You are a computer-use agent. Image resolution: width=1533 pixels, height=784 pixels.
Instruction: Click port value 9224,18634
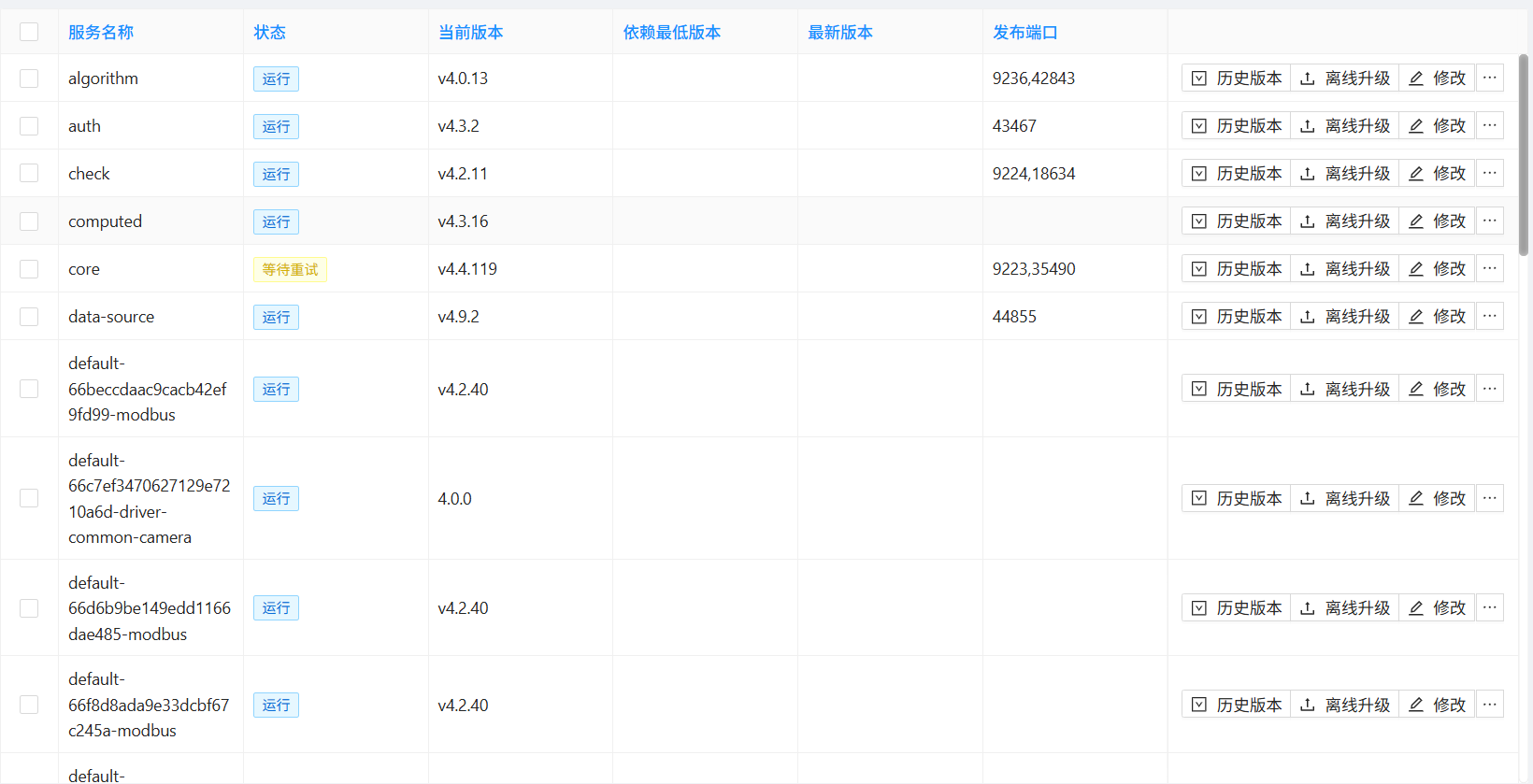1034,174
